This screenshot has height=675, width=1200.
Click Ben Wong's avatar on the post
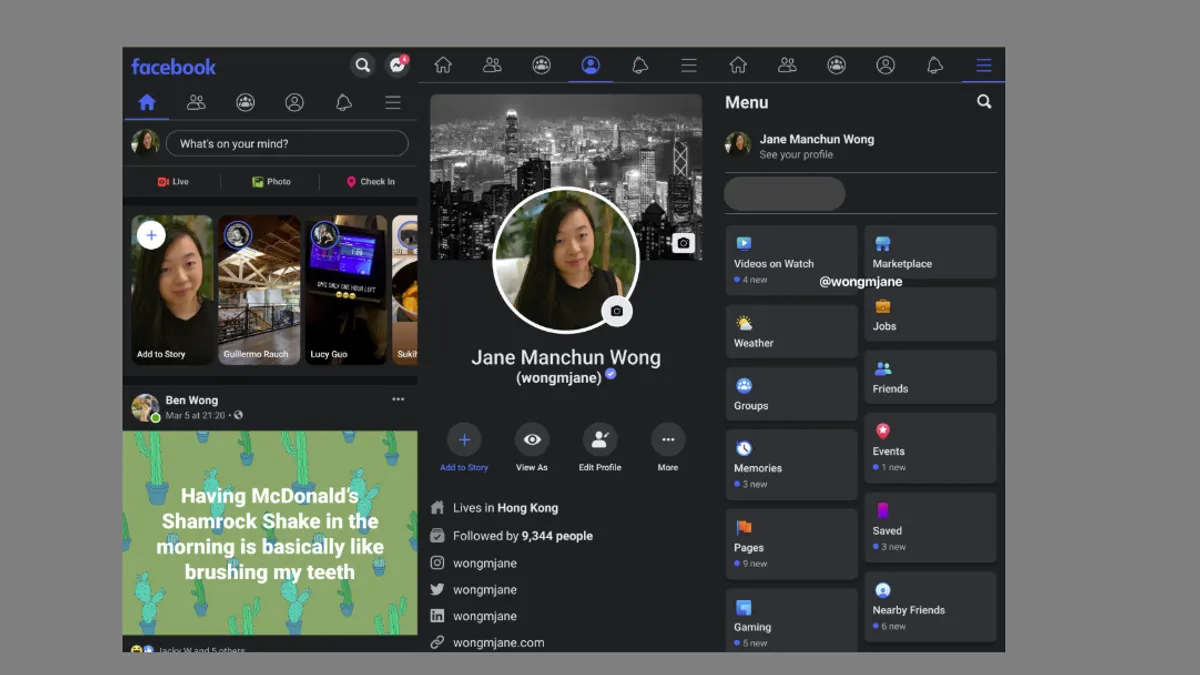pyautogui.click(x=146, y=407)
